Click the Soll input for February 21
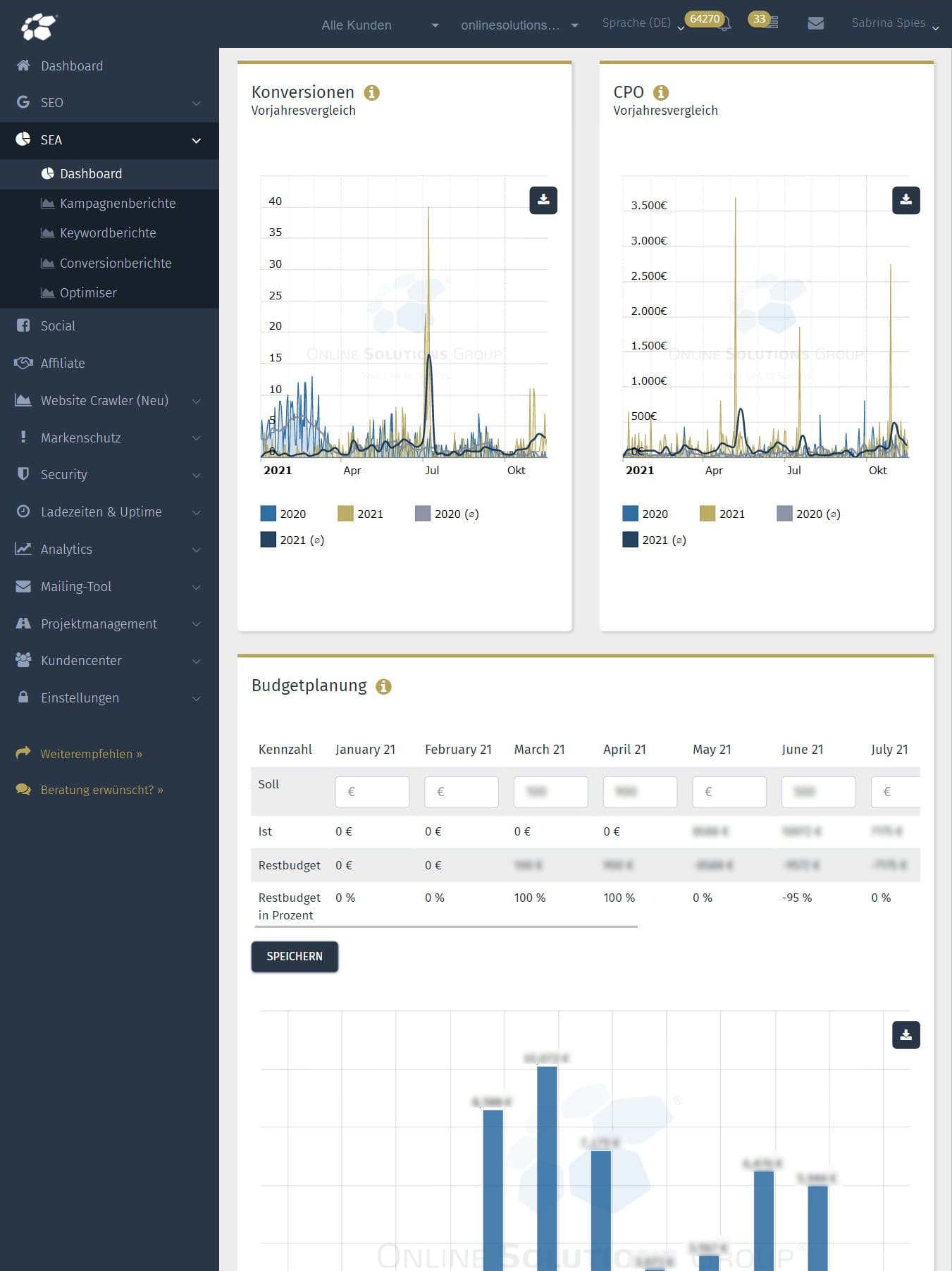 click(x=462, y=792)
